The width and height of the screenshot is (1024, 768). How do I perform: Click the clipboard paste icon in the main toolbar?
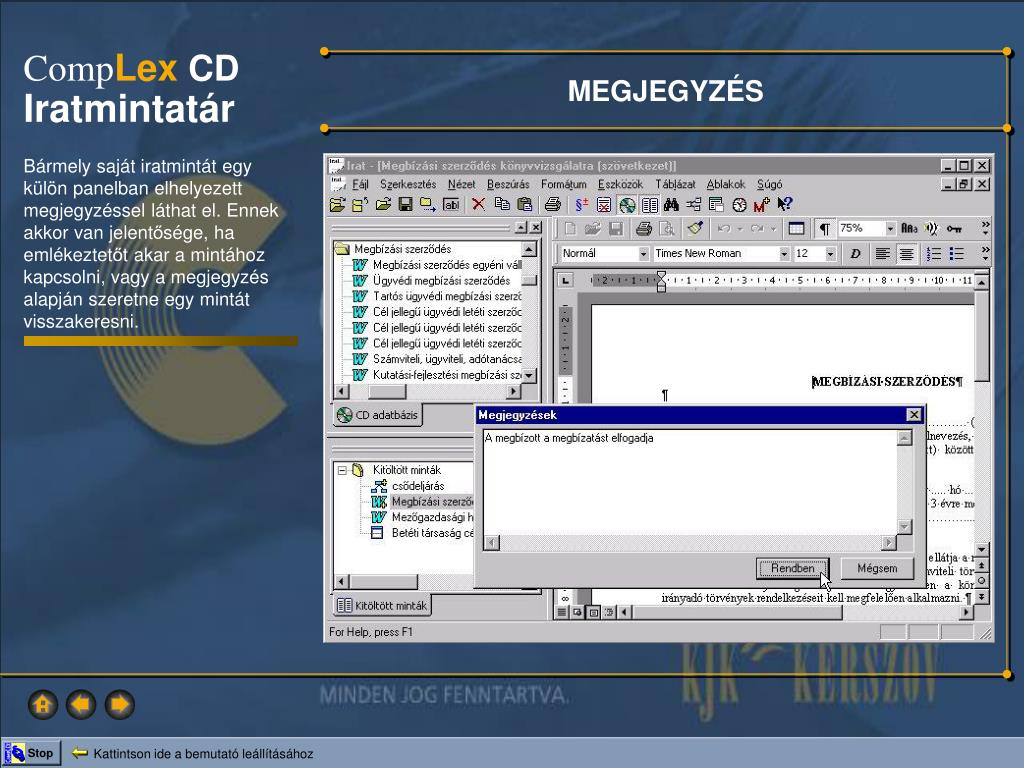[x=524, y=204]
